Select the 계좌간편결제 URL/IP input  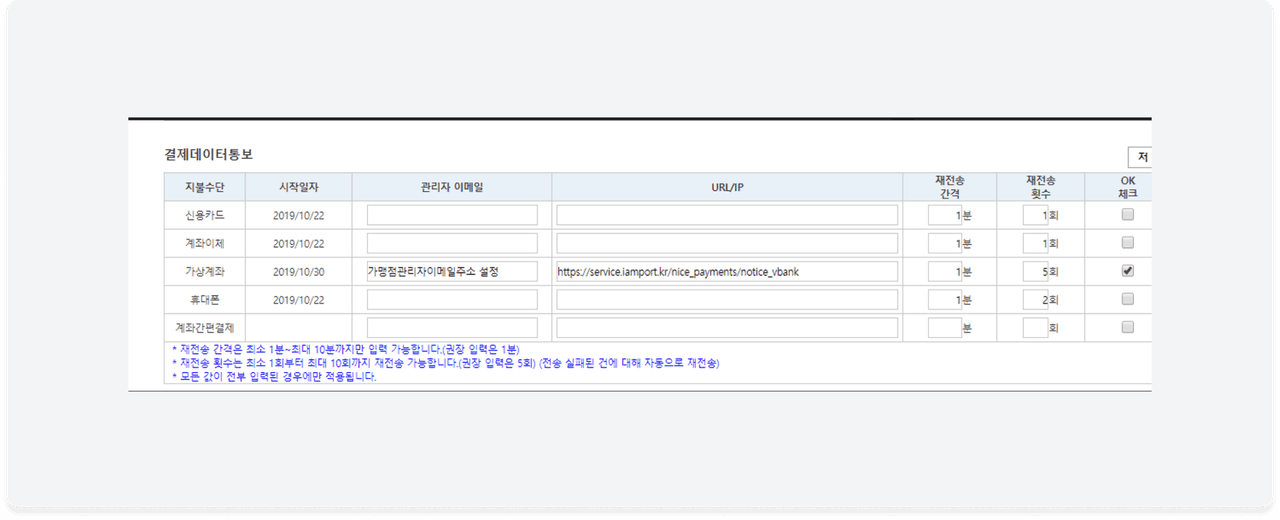[x=727, y=328]
